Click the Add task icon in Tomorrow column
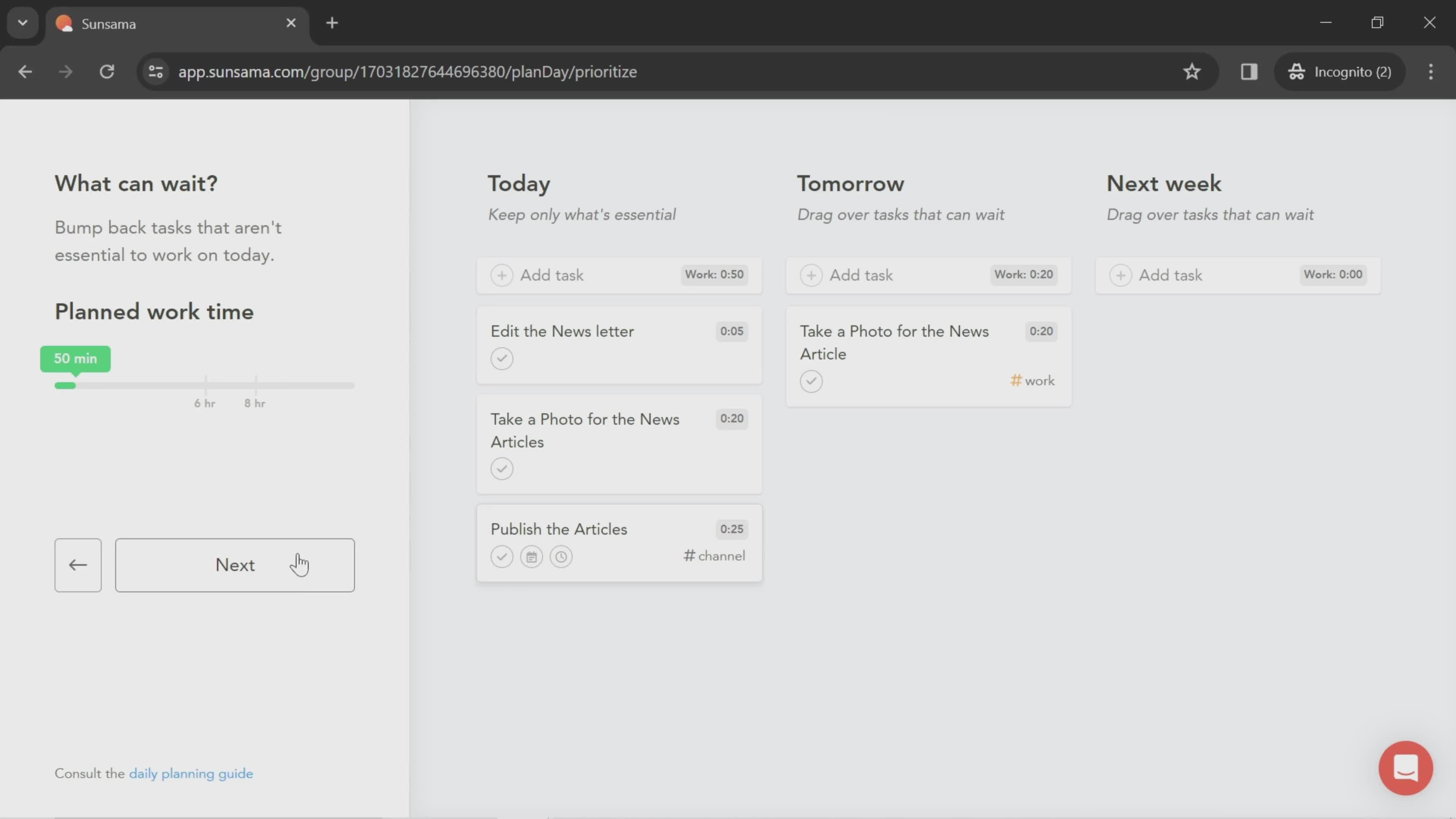The height and width of the screenshot is (819, 1456). 811,275
